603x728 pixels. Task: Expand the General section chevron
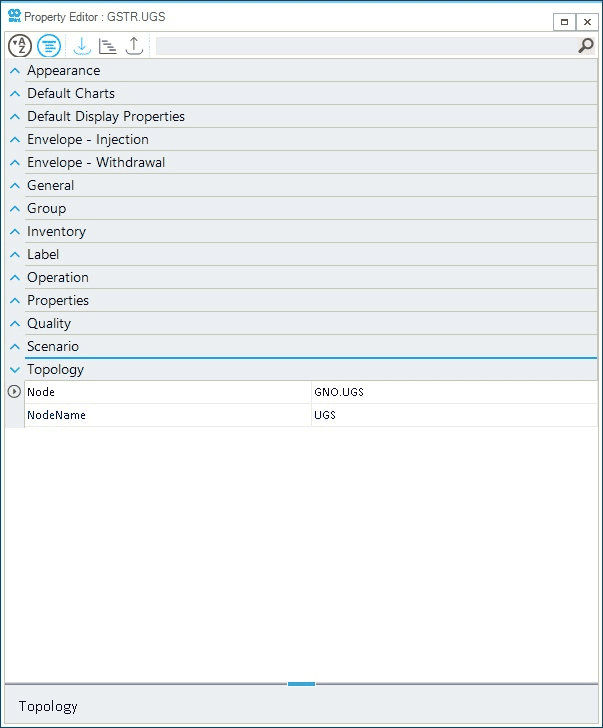click(15, 186)
